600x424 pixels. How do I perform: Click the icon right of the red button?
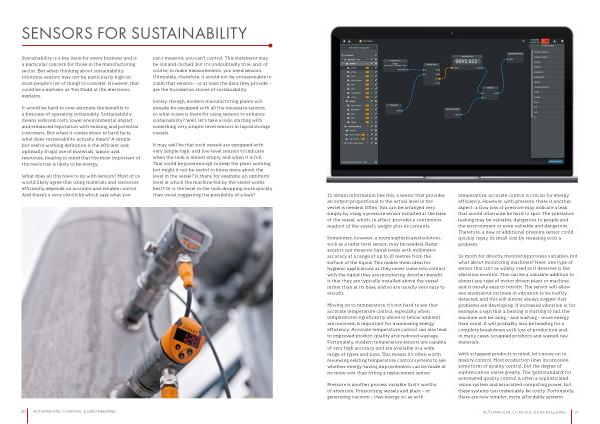(554, 41)
